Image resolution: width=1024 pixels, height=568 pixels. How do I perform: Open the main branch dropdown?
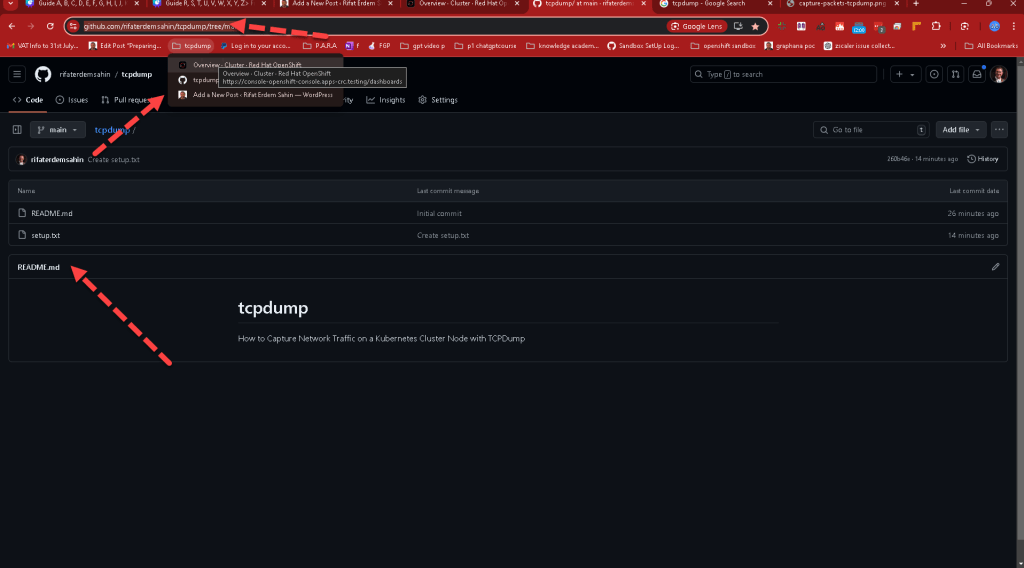tap(57, 130)
